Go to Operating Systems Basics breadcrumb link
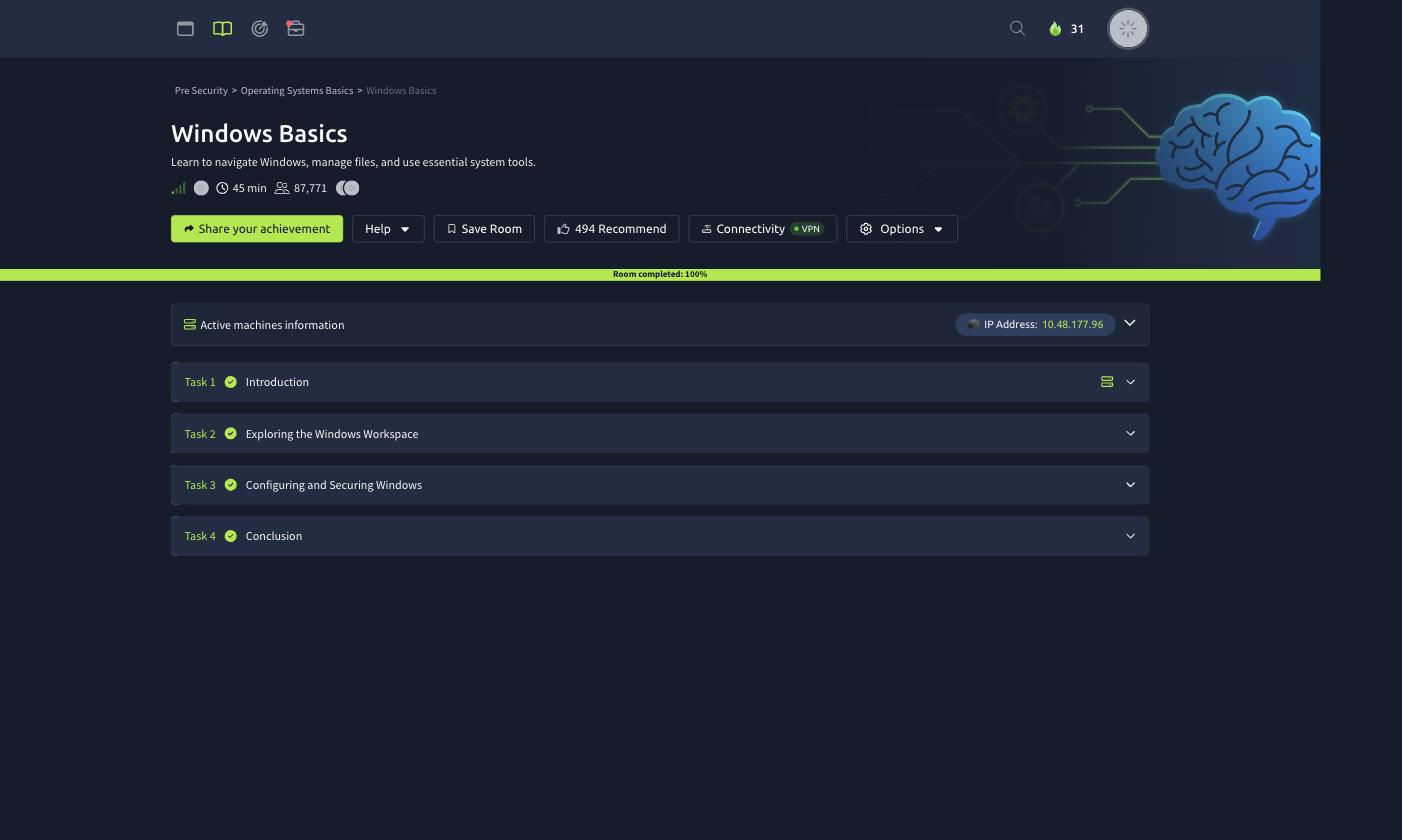Image resolution: width=1402 pixels, height=840 pixels. [297, 91]
